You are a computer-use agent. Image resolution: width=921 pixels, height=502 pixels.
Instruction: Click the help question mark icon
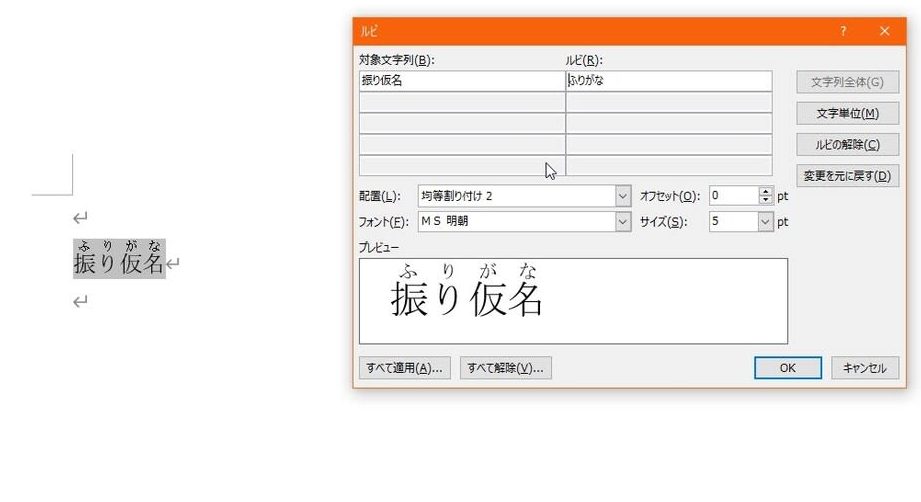coord(843,31)
